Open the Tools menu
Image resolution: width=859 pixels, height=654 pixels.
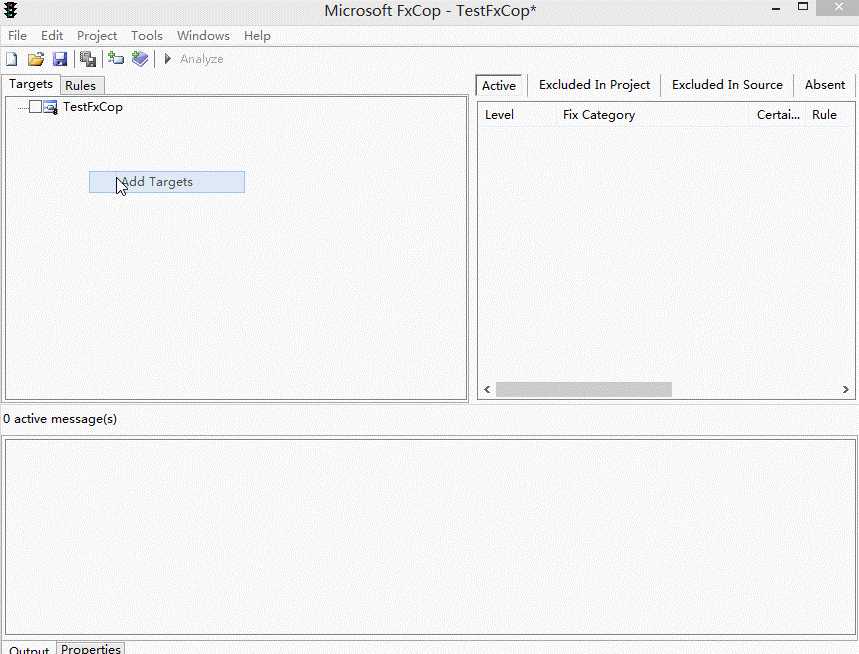[x=147, y=36]
